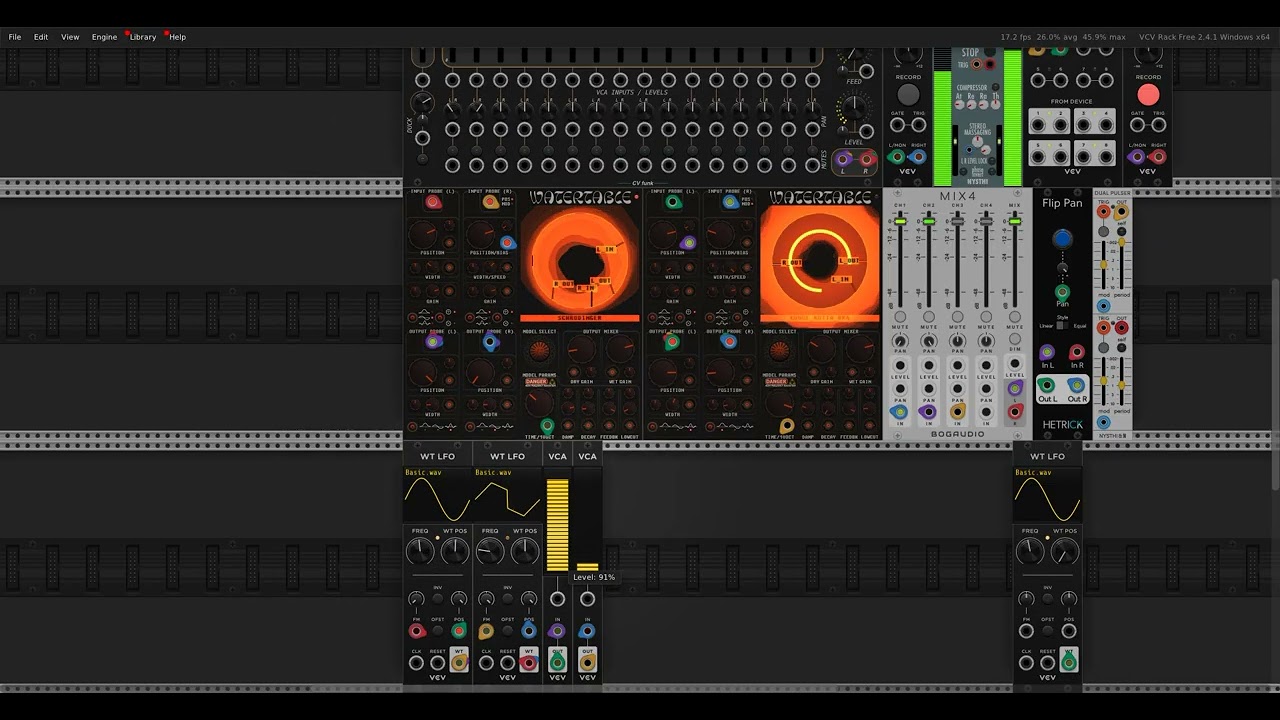1280x720 pixels.
Task: Click CH1 PAN knob on MIX4
Action: coord(900,342)
